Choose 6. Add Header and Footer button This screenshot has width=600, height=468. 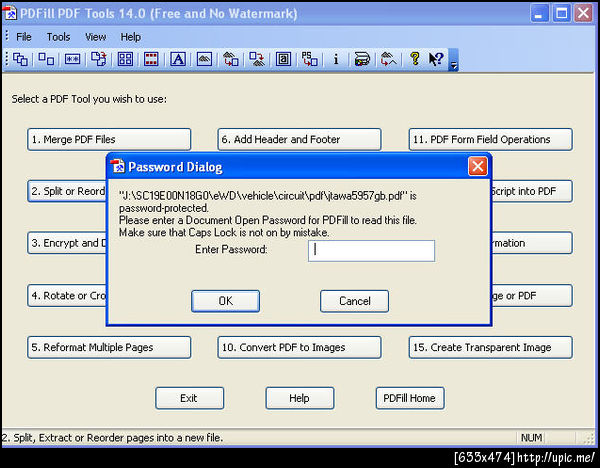[x=299, y=139]
